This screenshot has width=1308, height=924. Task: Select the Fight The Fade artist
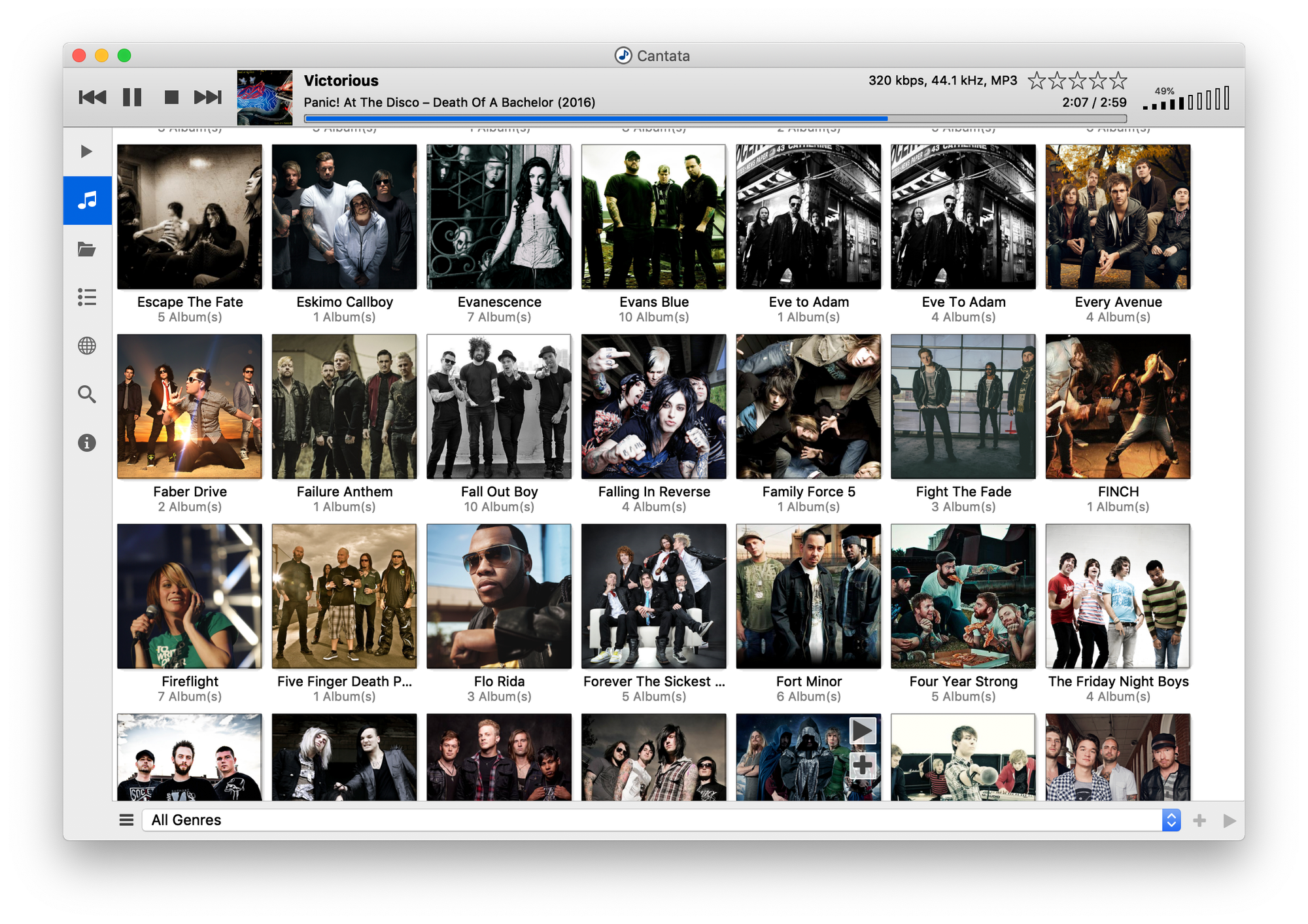click(963, 424)
